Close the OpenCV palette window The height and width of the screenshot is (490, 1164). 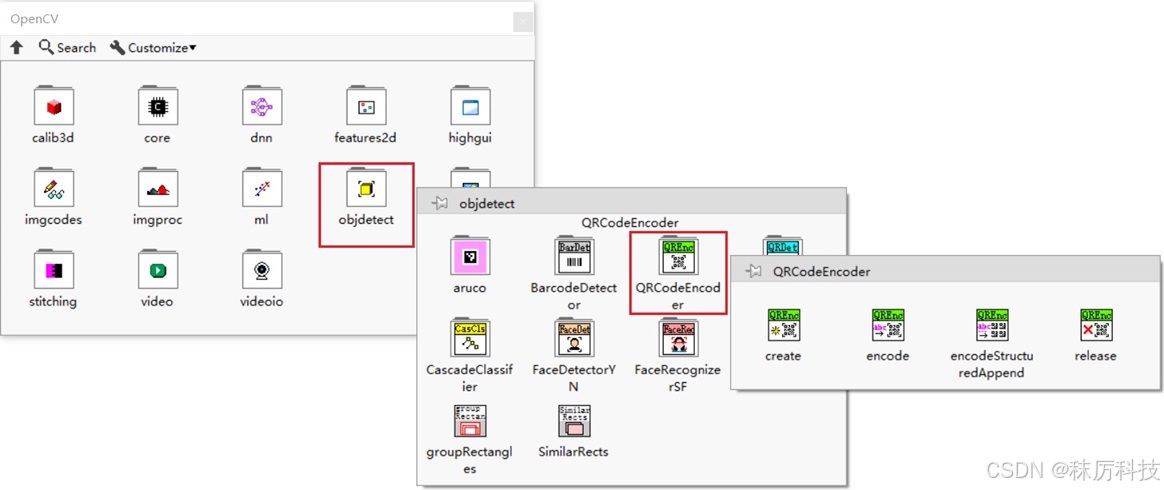(523, 22)
